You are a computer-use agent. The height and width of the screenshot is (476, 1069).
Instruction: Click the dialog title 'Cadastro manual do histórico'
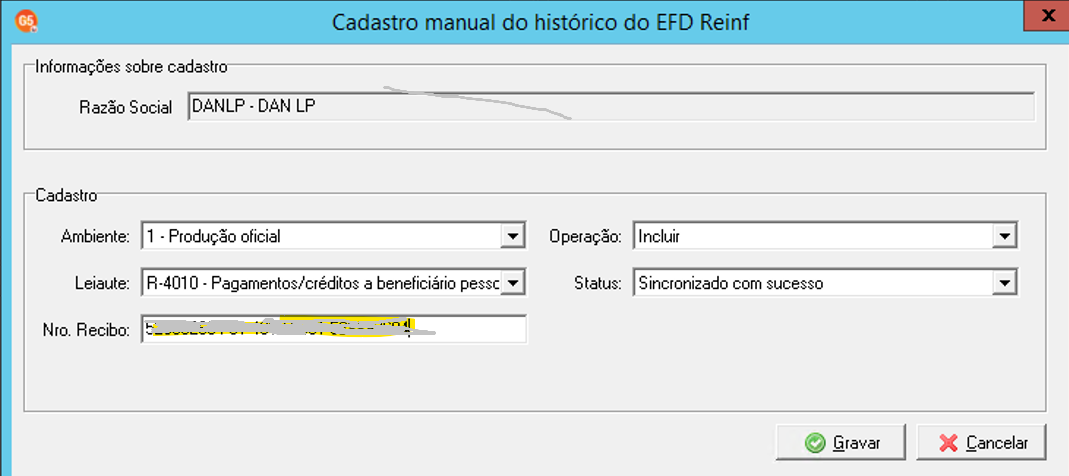(541, 23)
